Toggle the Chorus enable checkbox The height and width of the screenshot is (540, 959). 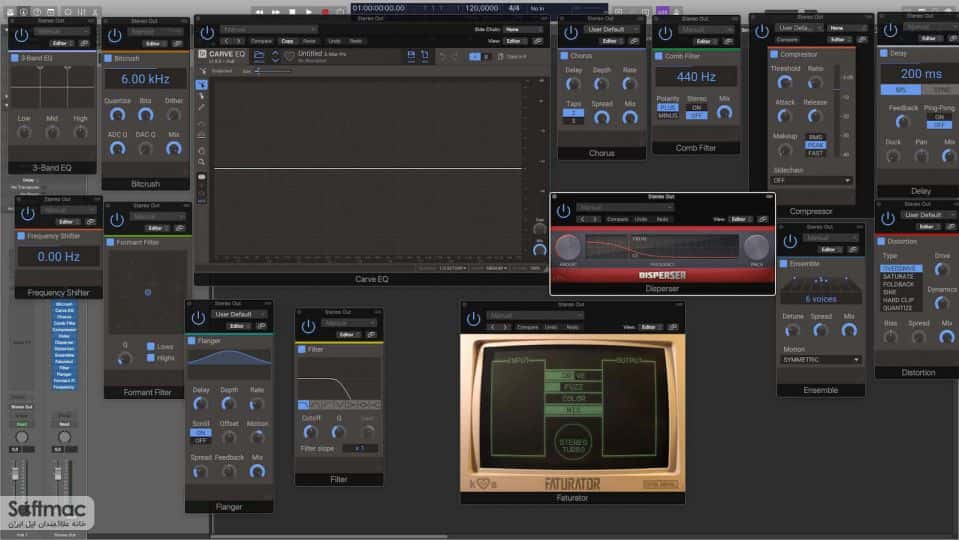pos(564,56)
